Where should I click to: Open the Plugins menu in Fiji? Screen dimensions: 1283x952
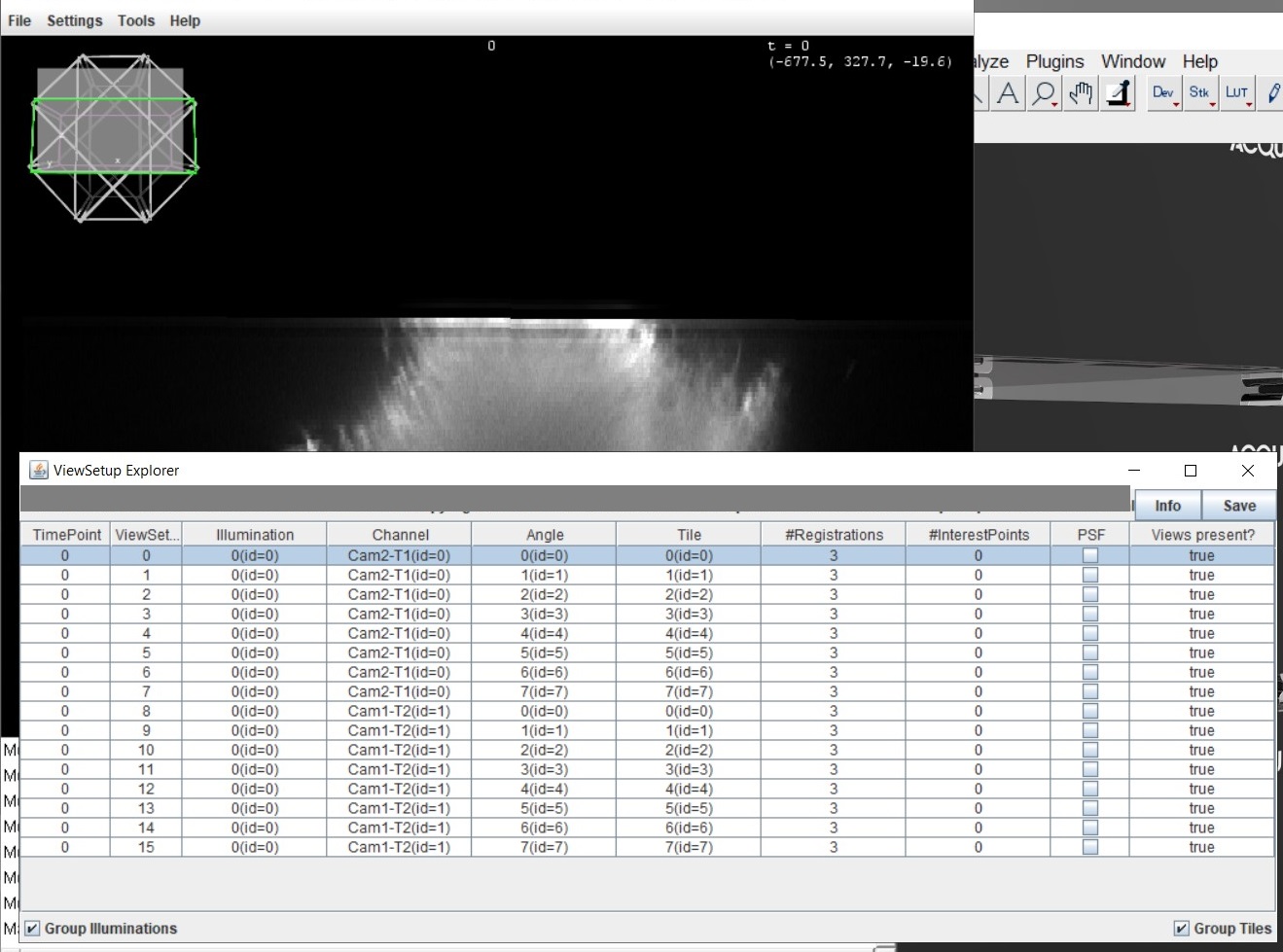(1054, 61)
